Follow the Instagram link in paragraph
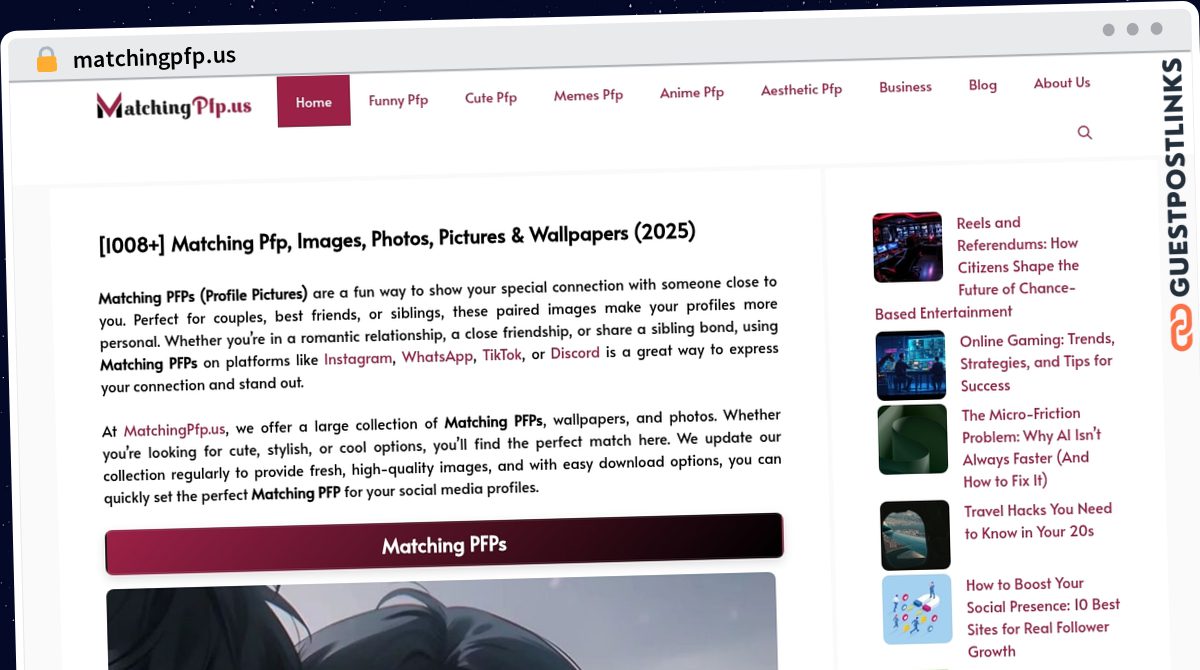 click(x=358, y=358)
